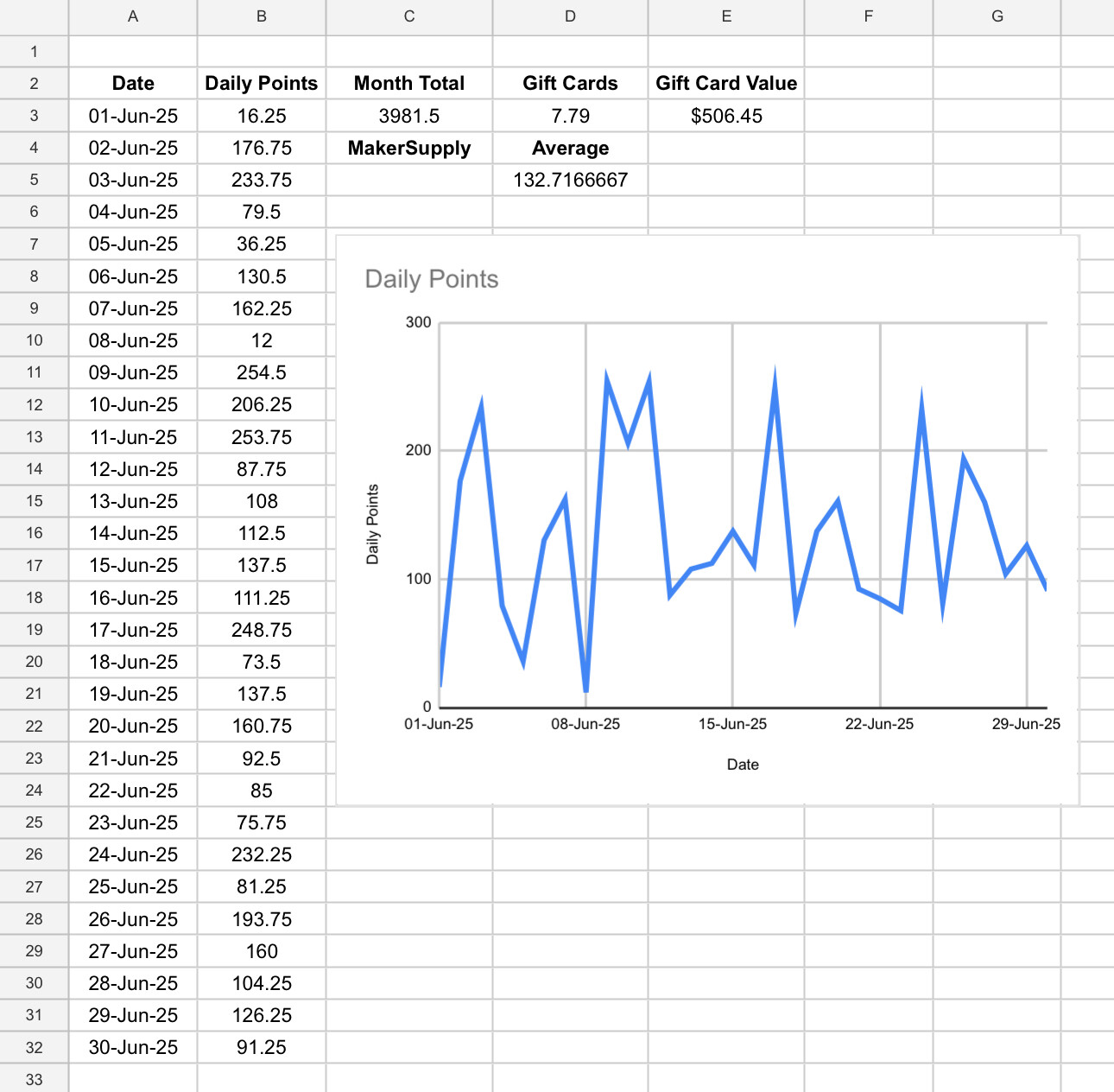Select the 30-Jun-25 date cell
1114x1092 pixels.
coord(133,1047)
